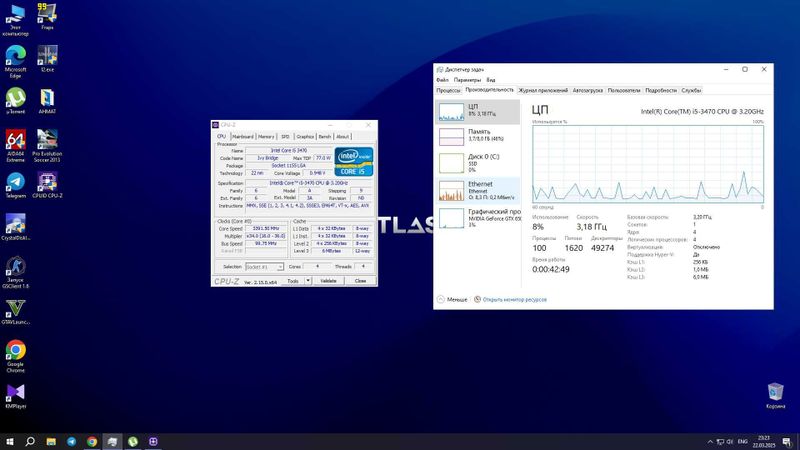Open File Explorer from the taskbar

click(51, 441)
